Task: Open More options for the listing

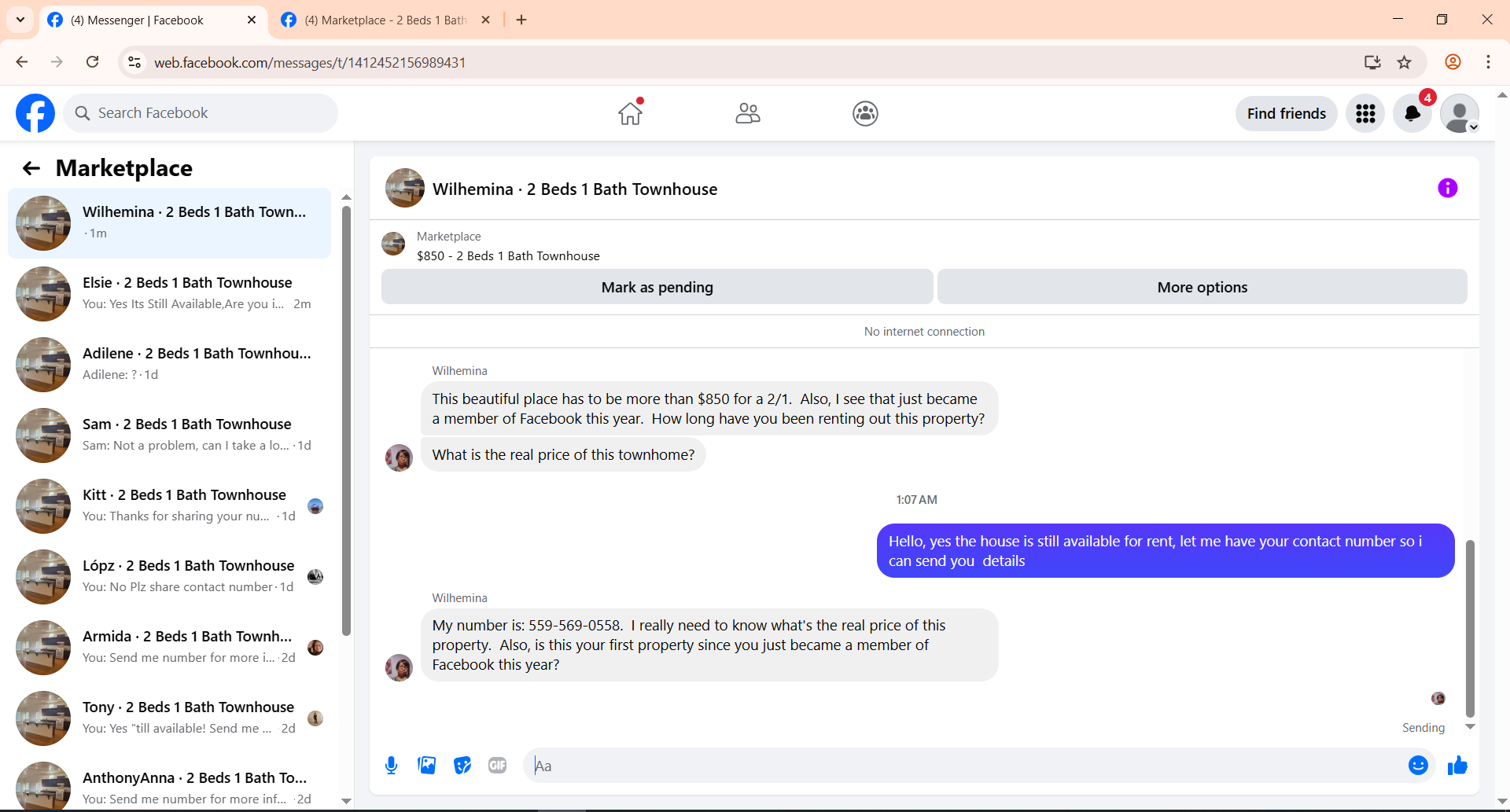Action: [x=1202, y=287]
